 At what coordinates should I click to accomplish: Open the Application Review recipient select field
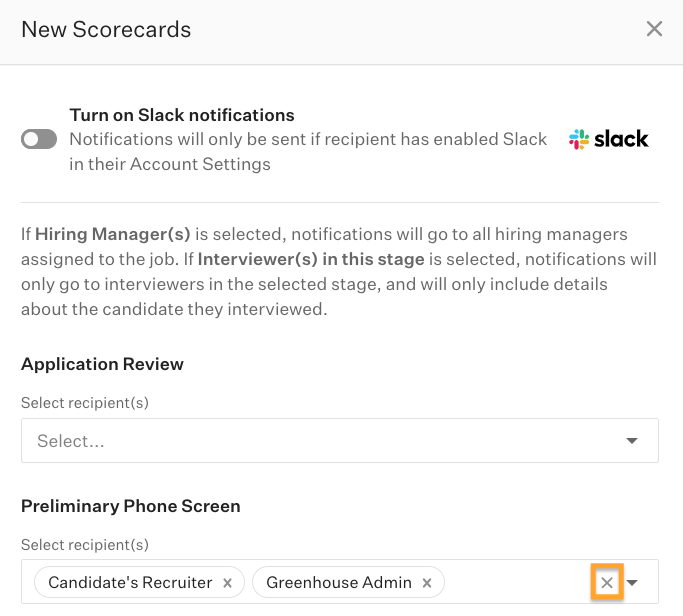pyautogui.click(x=320, y=440)
